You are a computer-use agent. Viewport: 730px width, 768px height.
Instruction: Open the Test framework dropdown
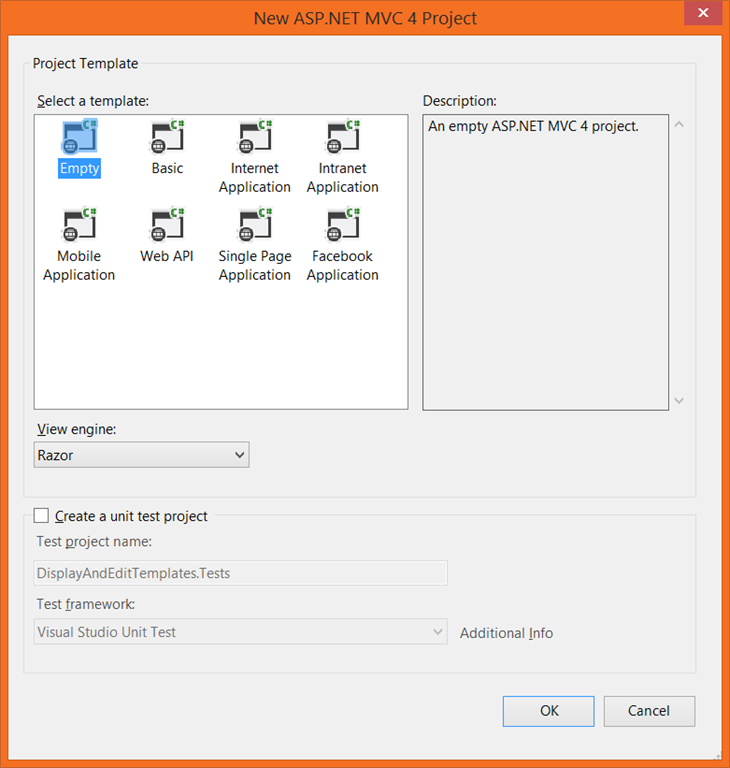pyautogui.click(x=241, y=632)
